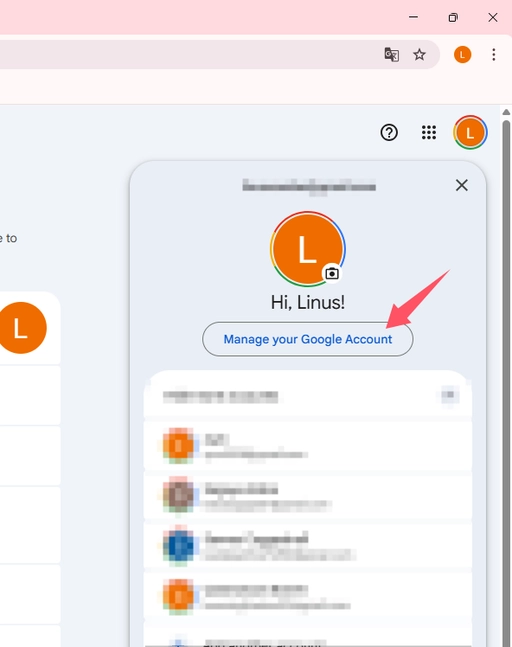
Task: Bookmark this page with the star icon
Action: pyautogui.click(x=419, y=54)
